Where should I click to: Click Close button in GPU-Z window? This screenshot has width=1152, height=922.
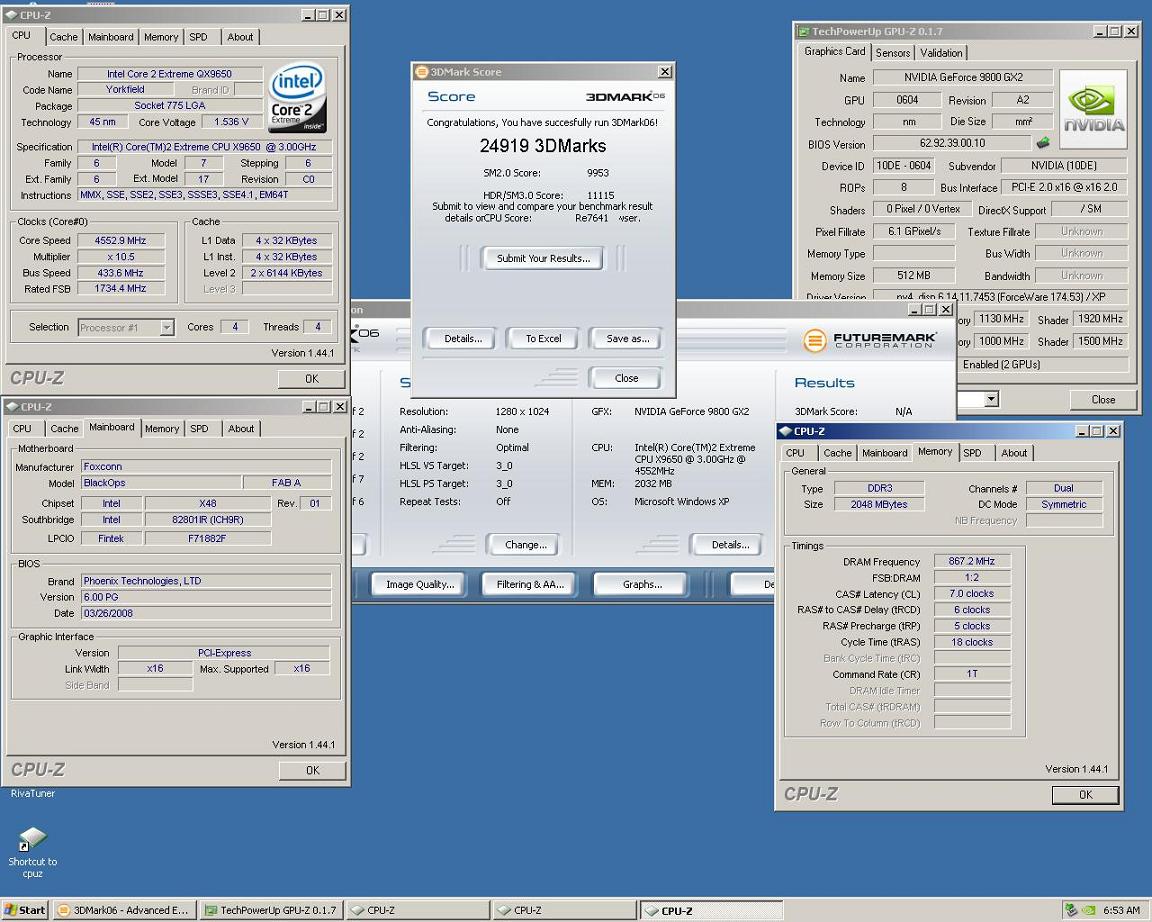coord(1103,400)
